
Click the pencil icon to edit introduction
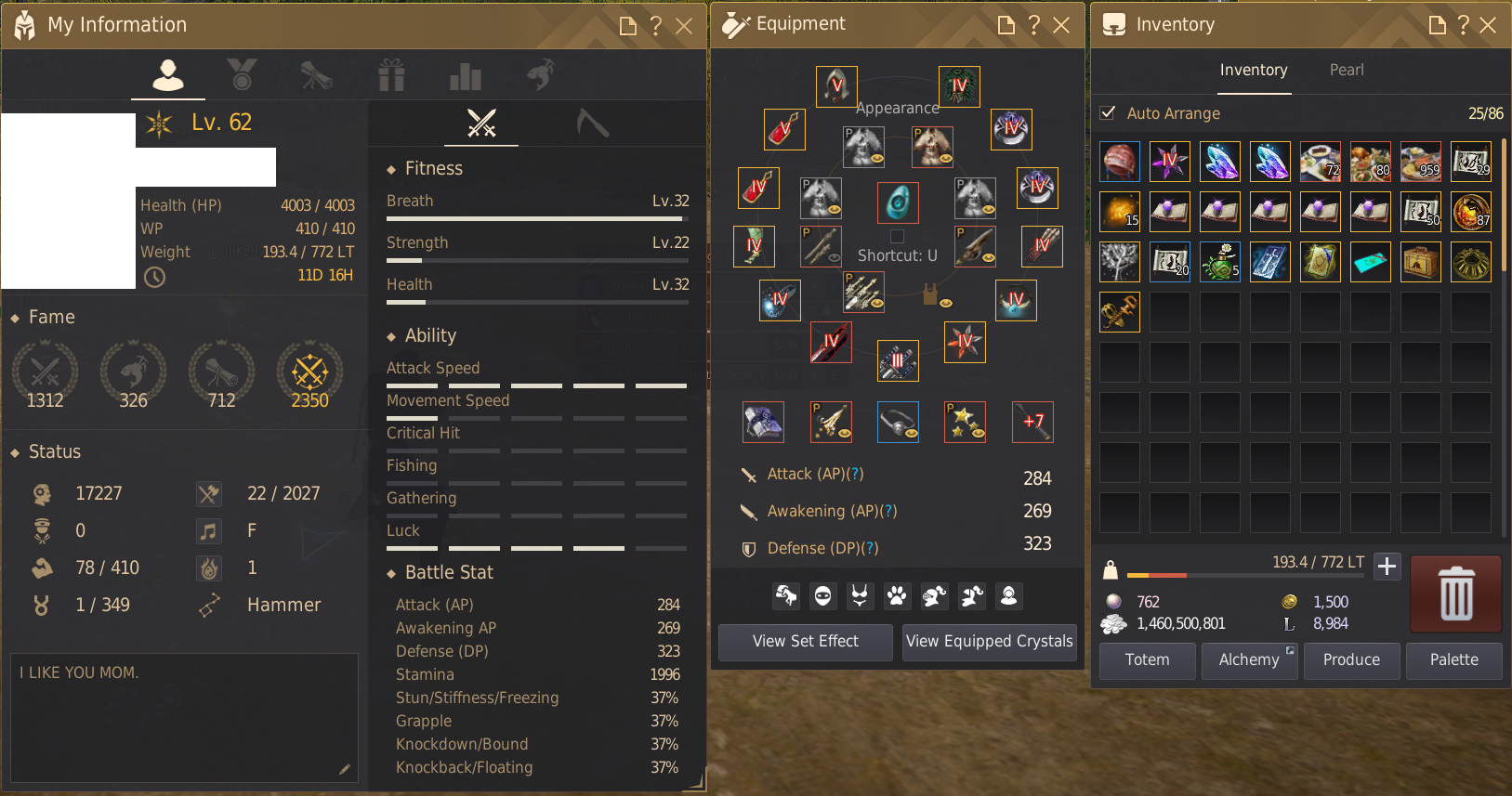point(345,768)
